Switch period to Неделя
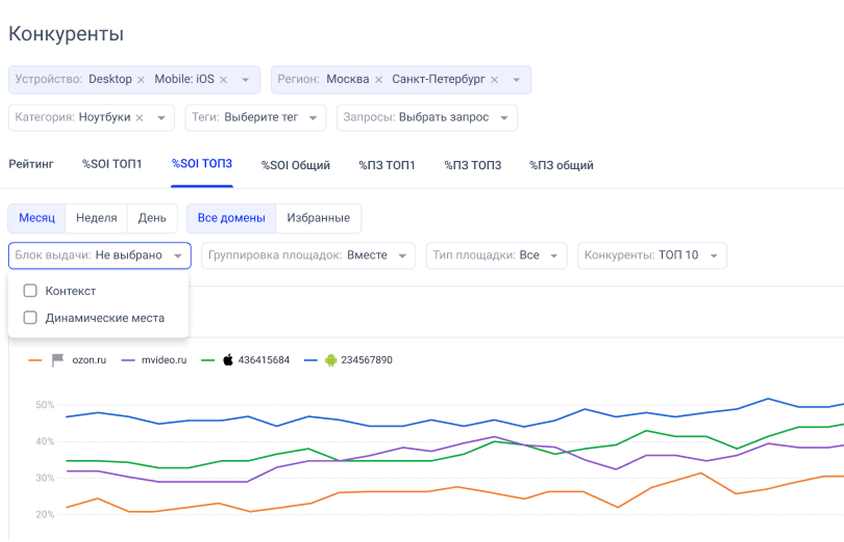 point(96,218)
